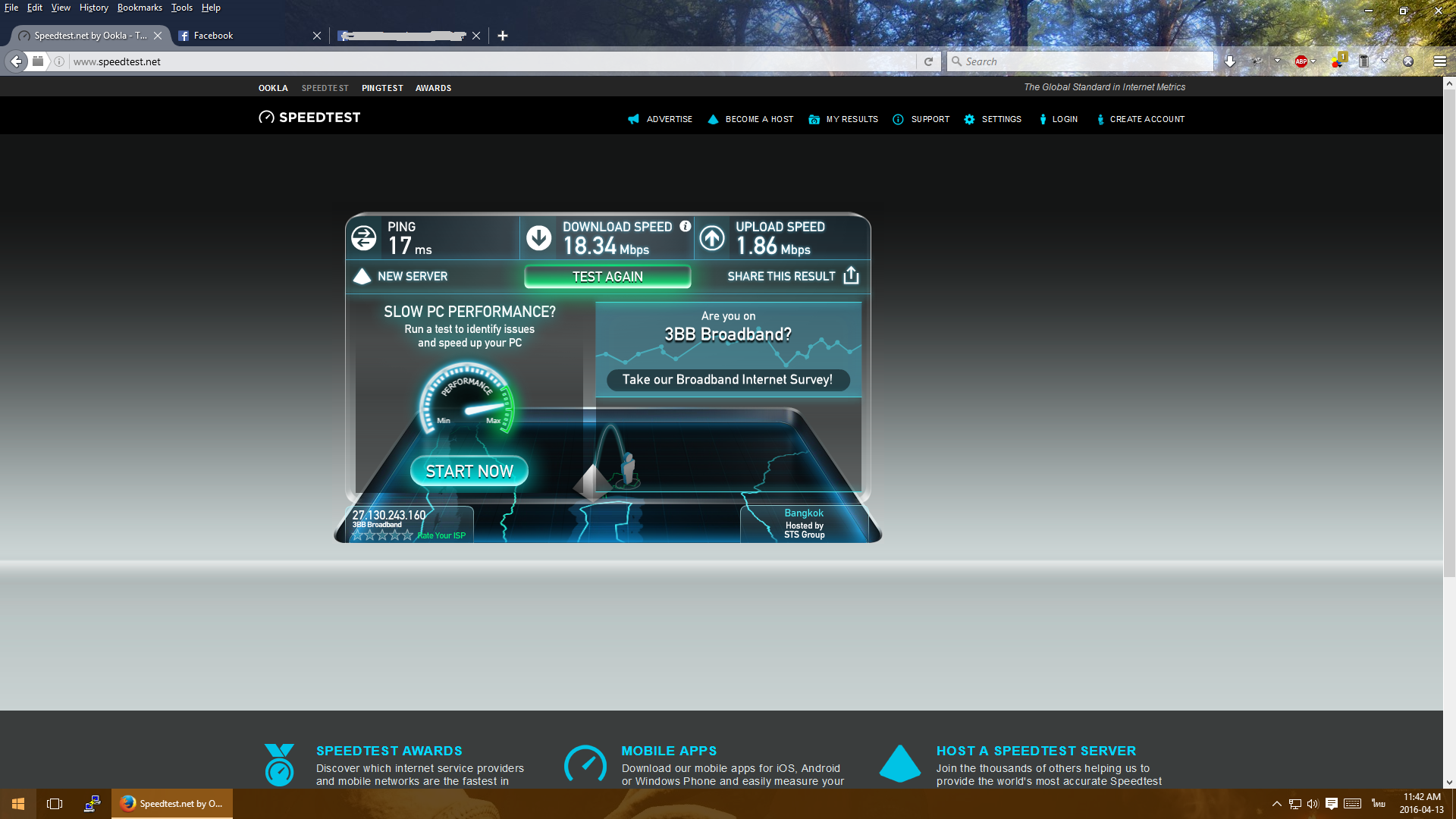This screenshot has height=819, width=1456.
Task: Open a new browser tab
Action: pos(502,36)
